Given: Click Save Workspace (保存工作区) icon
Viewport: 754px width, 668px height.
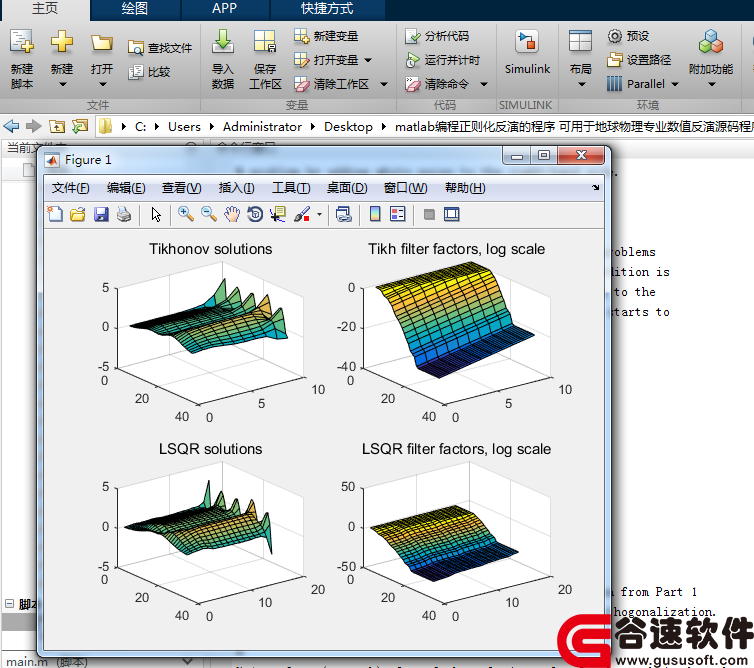Looking at the screenshot, I should (265, 41).
